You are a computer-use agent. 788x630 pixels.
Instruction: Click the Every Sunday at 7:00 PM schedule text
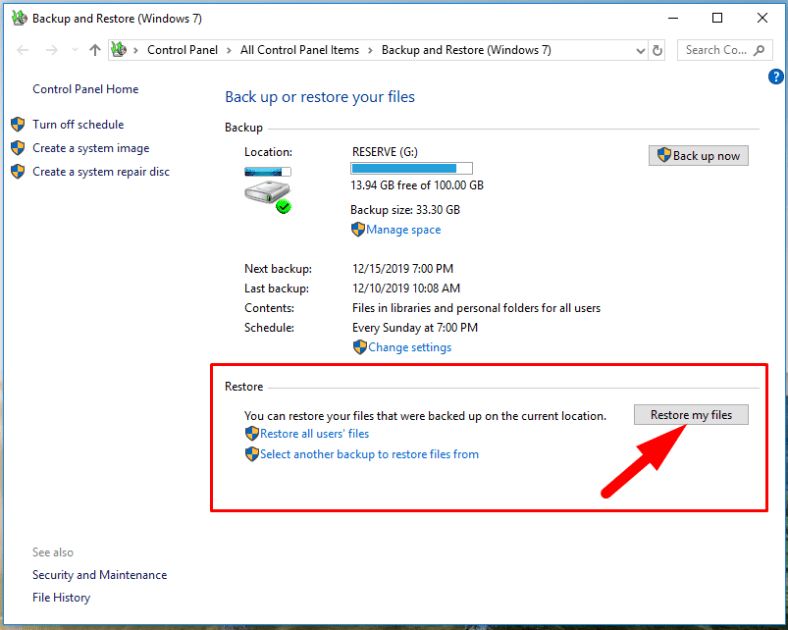pyautogui.click(x=415, y=328)
